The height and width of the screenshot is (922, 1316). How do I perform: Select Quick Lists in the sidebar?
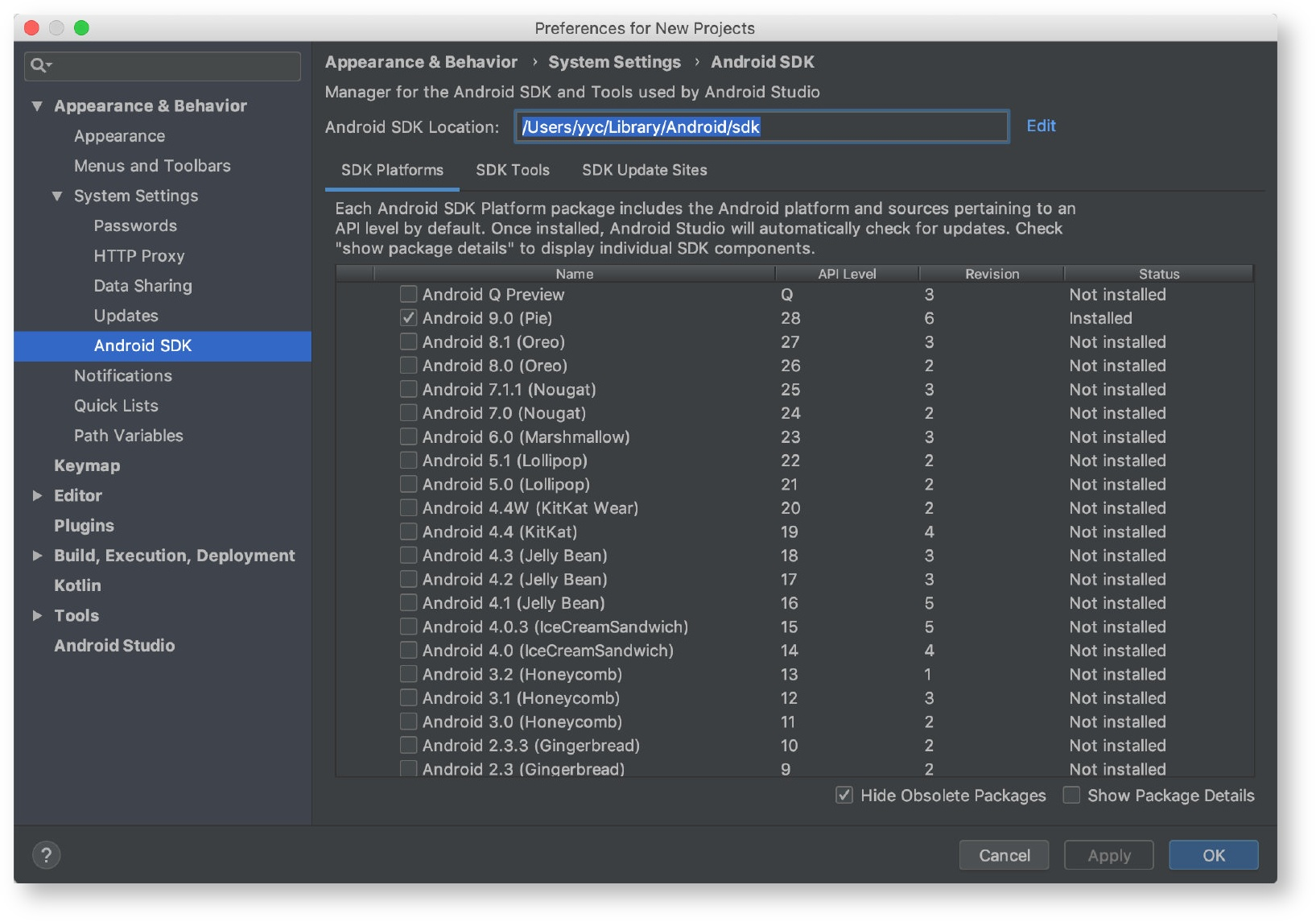[x=117, y=406]
